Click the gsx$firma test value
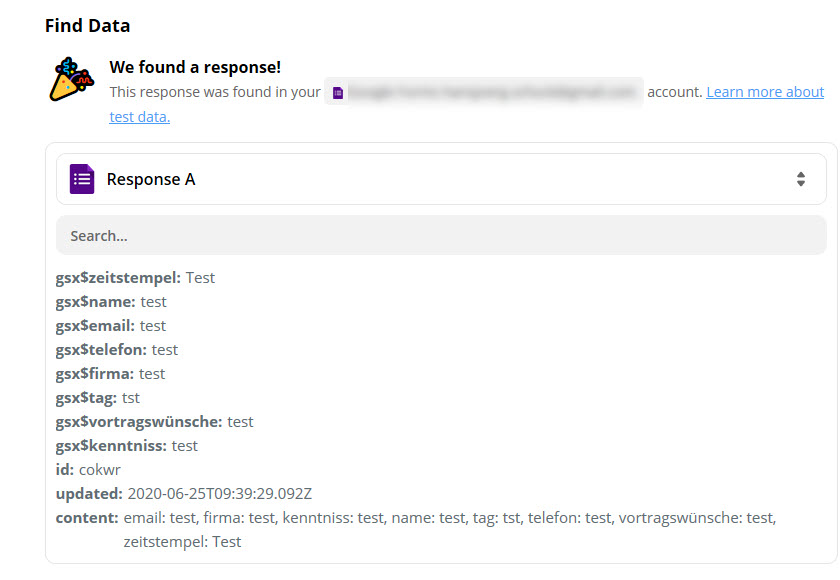The image size is (840, 580). (x=152, y=373)
